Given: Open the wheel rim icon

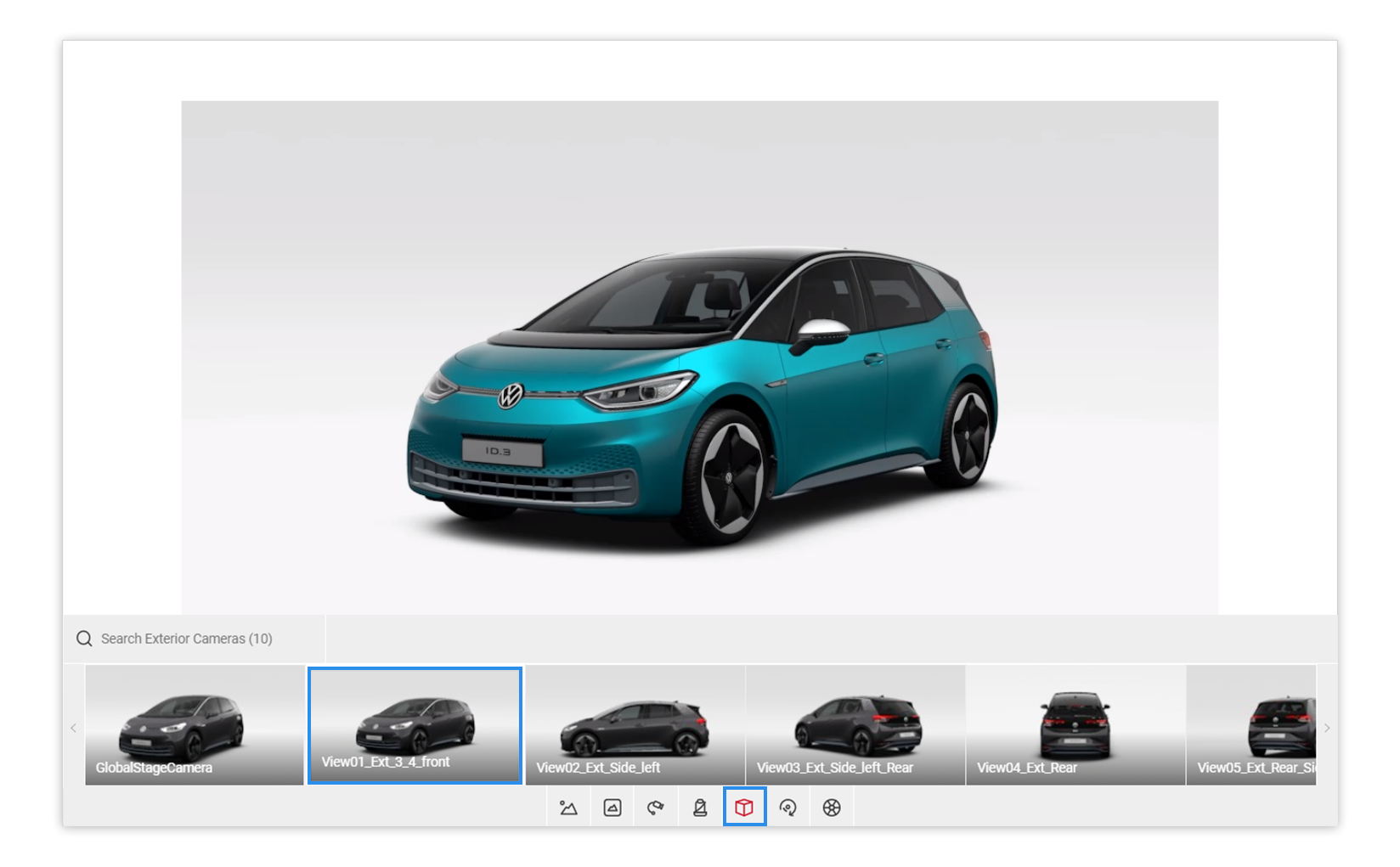Looking at the screenshot, I should [x=832, y=808].
